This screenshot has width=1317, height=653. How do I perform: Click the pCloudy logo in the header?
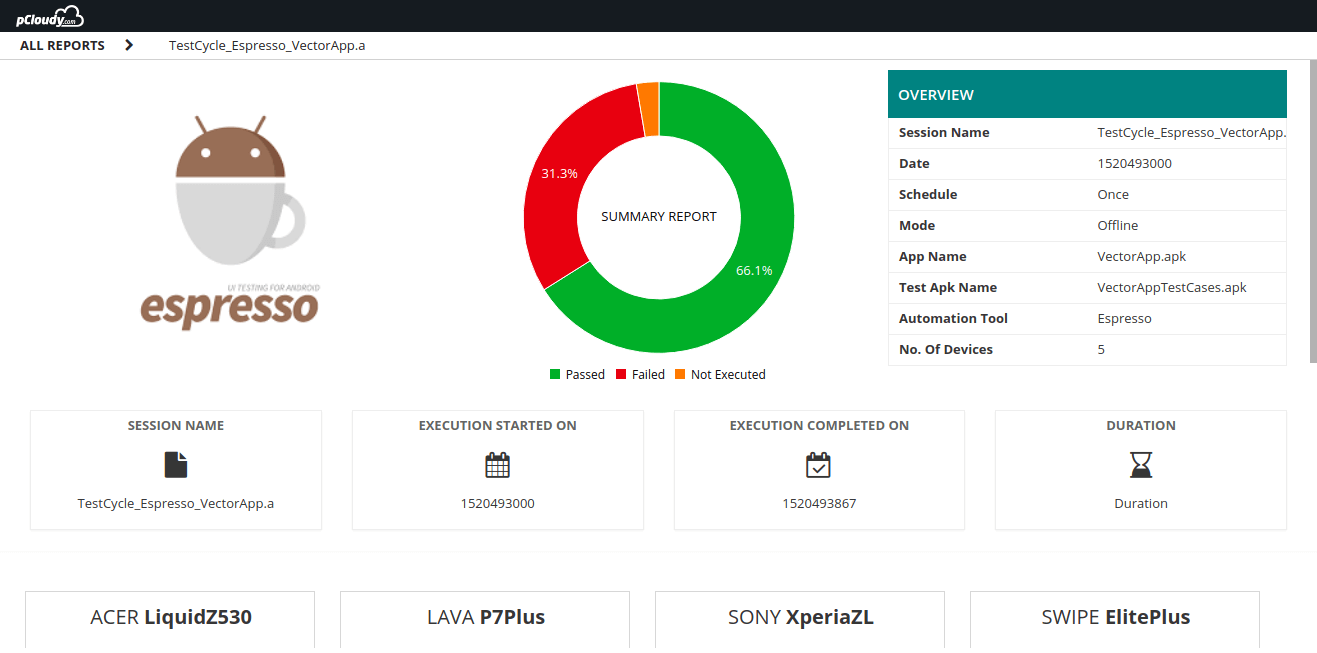[x=50, y=16]
